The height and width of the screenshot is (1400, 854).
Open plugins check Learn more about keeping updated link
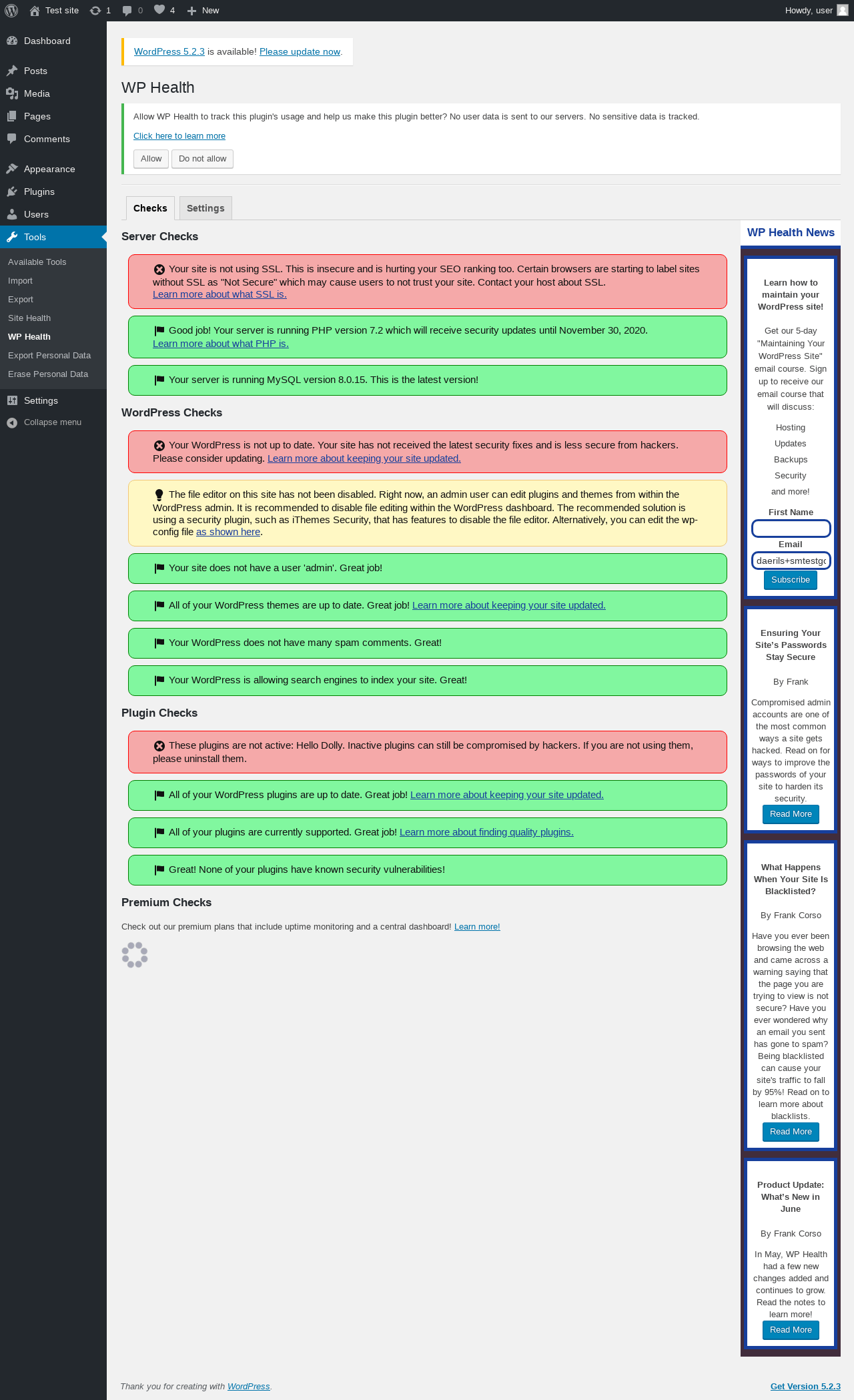[507, 795]
